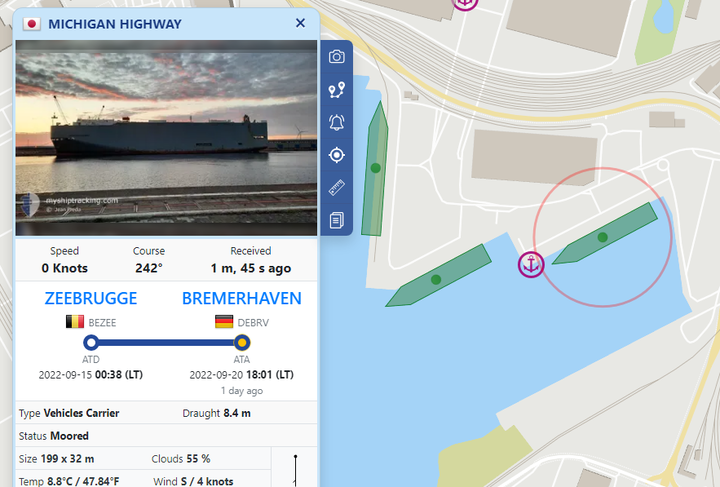Image resolution: width=720 pixels, height=487 pixels.
Task: Click the ATD departure marker on the voyage bar
Action: [x=91, y=342]
